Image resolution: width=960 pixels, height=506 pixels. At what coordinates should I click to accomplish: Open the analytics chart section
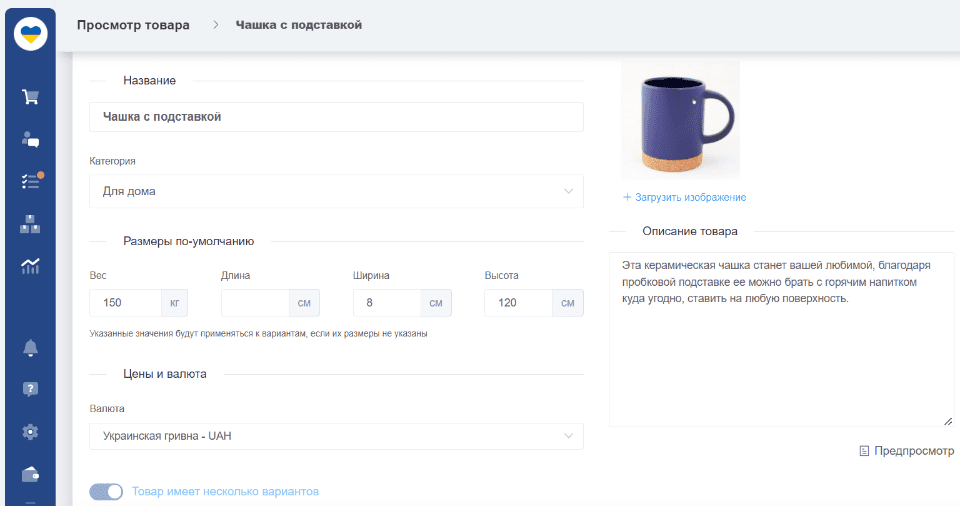coord(30,266)
